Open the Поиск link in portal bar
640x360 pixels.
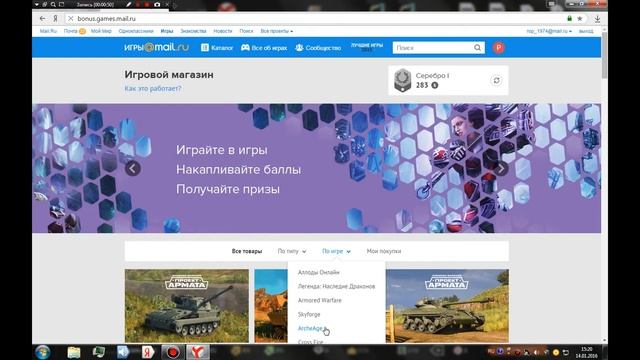(246, 31)
